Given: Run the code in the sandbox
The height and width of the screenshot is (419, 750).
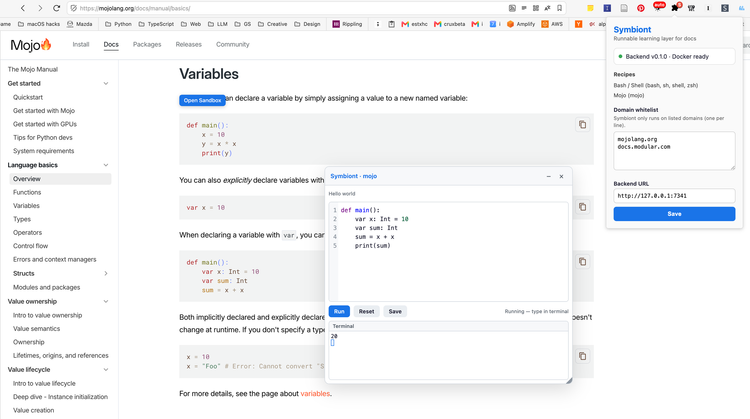Looking at the screenshot, I should click(x=339, y=311).
